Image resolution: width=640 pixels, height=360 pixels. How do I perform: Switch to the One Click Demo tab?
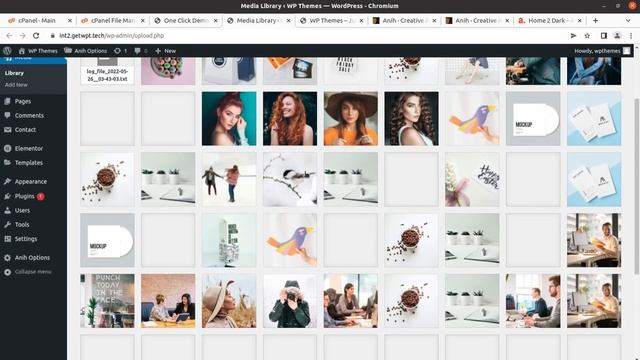coord(186,20)
